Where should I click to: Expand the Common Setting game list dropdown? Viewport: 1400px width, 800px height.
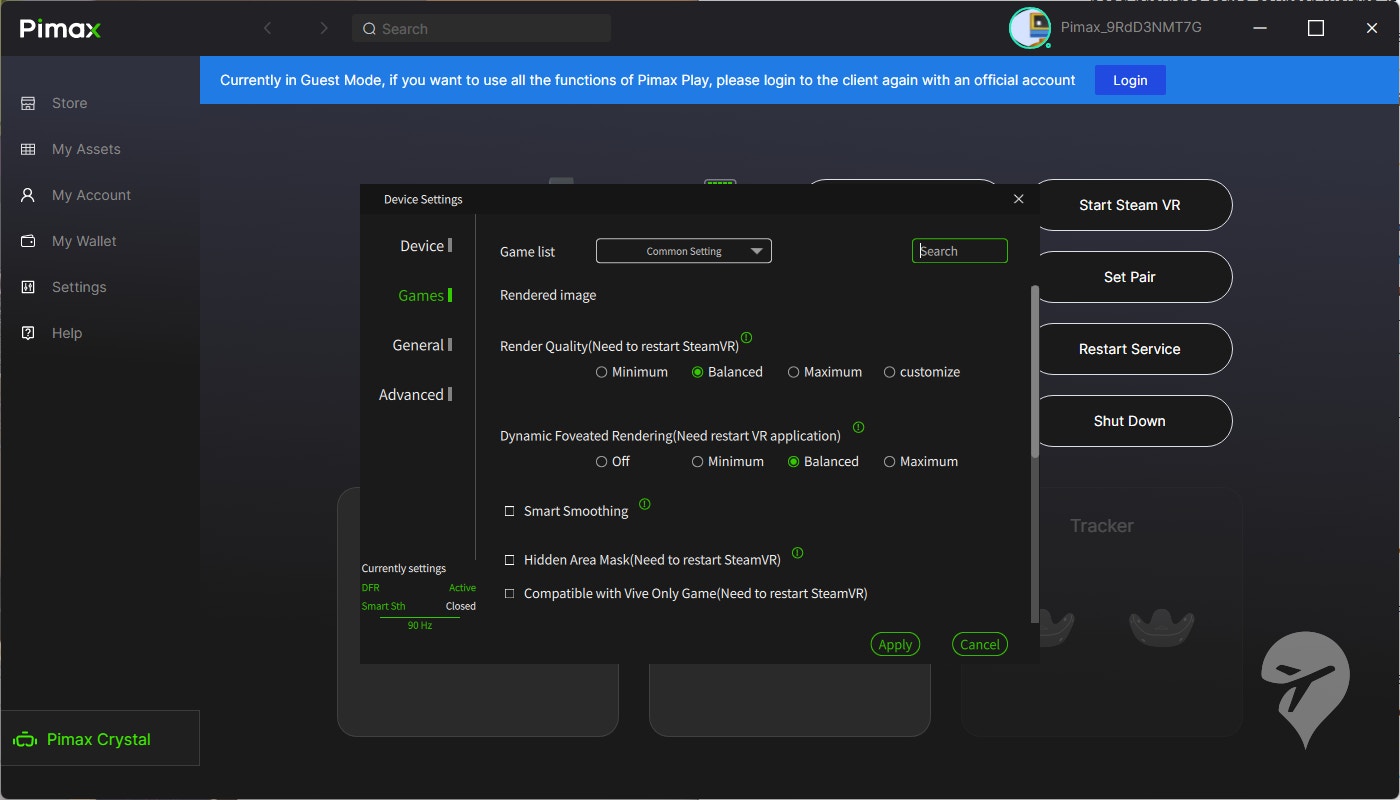coord(684,251)
